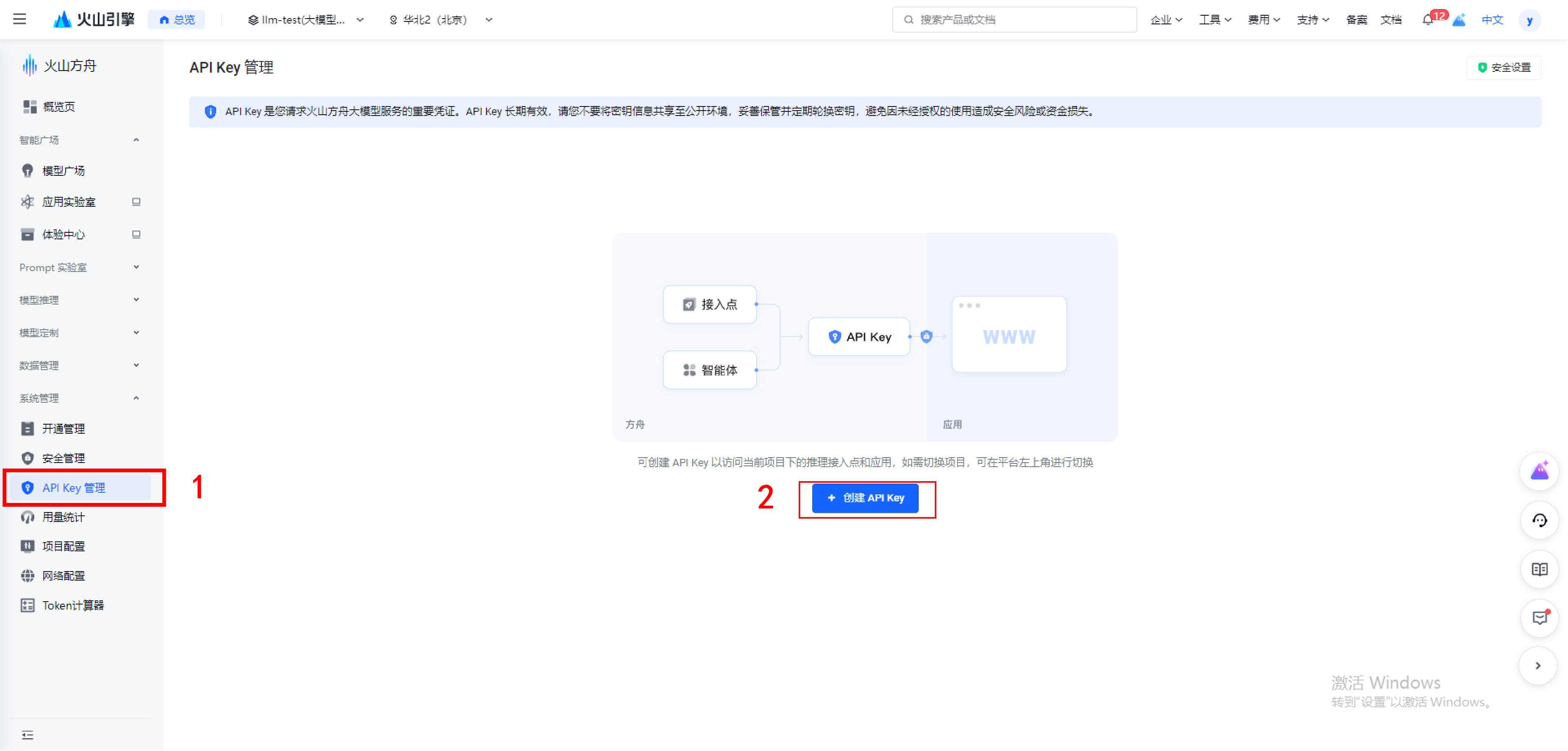Open 安全设置 at the top right
This screenshot has height=751, width=1568.
1504,68
